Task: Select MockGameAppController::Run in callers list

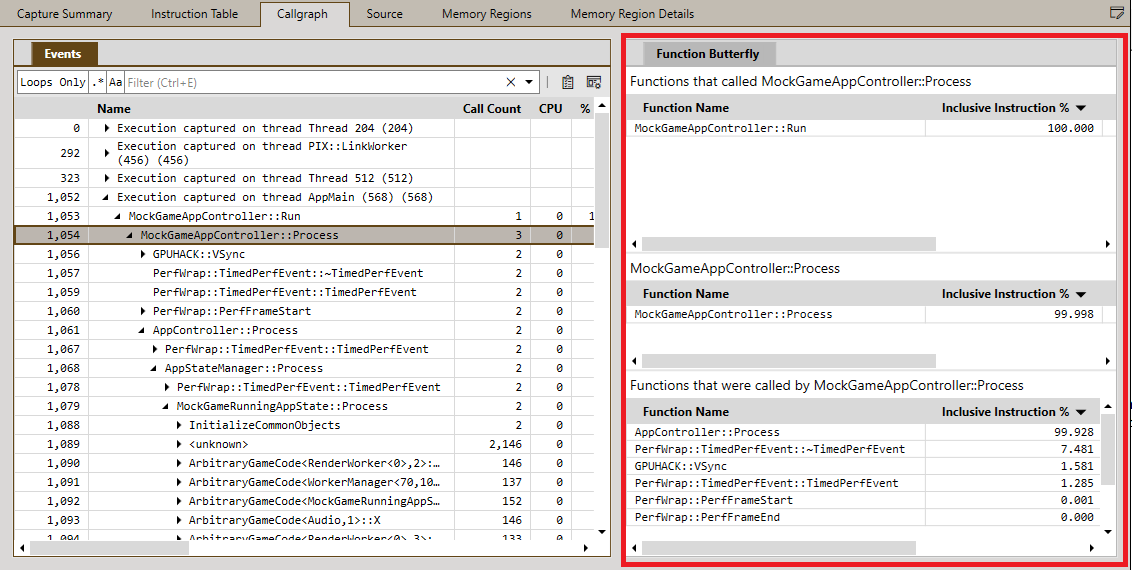Action: point(720,128)
